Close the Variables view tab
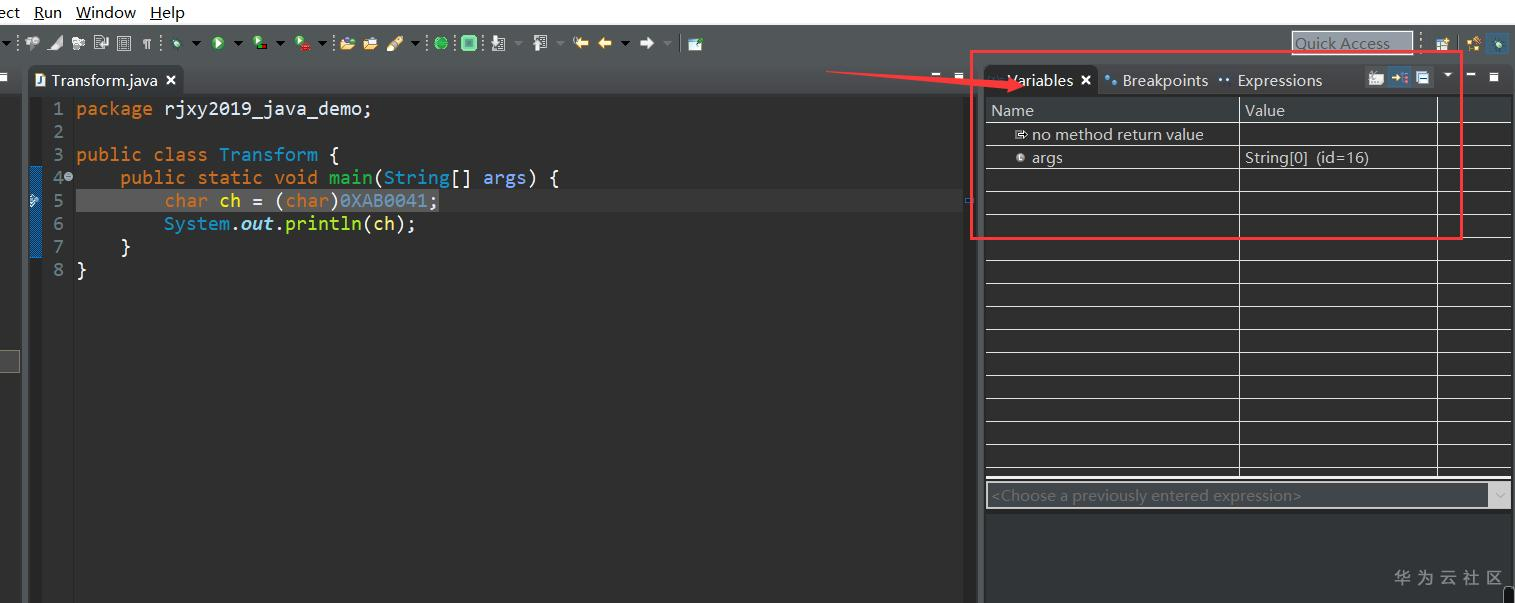 tap(1086, 80)
